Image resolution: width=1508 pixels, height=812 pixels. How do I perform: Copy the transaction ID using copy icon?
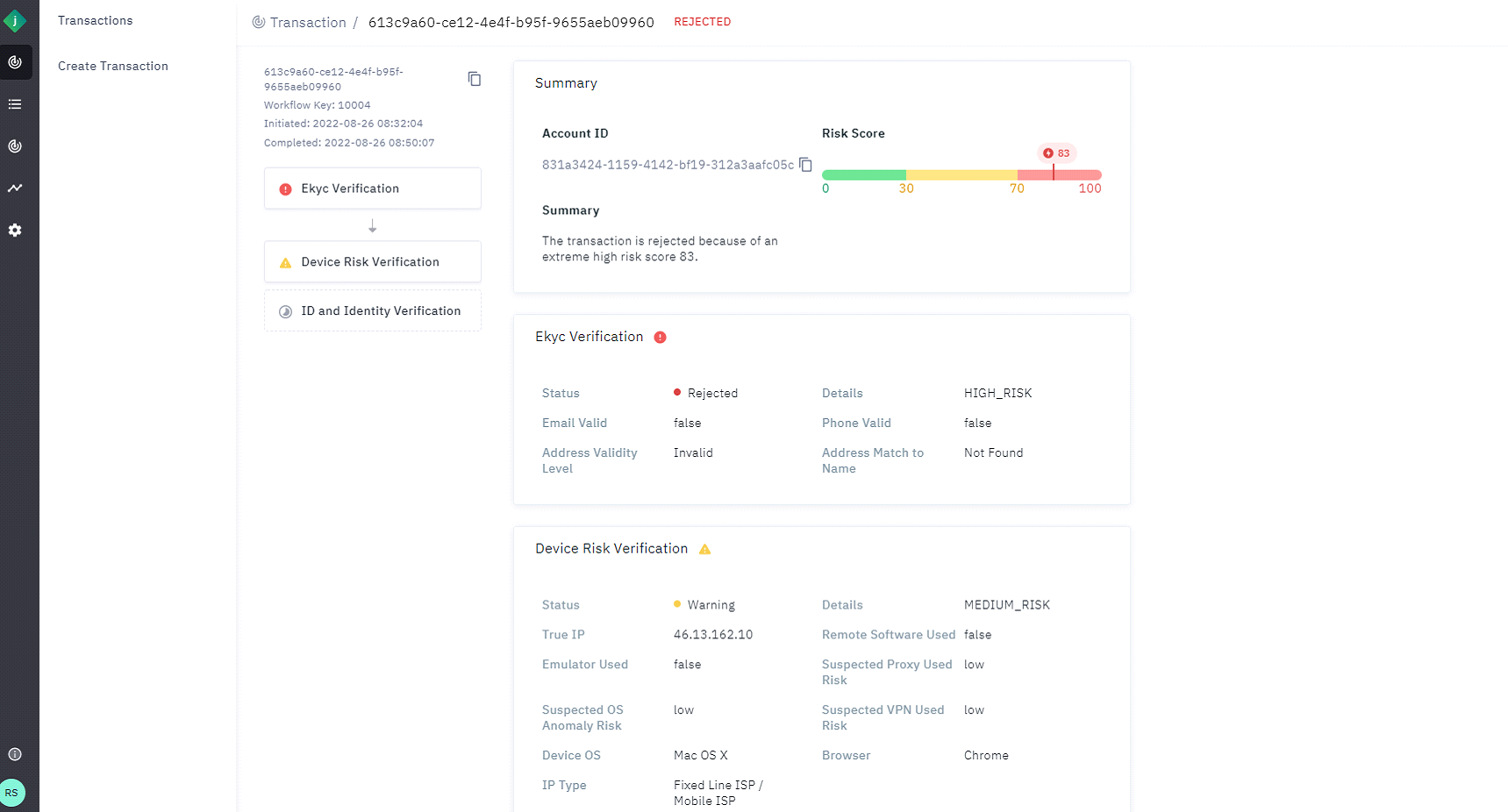click(x=475, y=79)
